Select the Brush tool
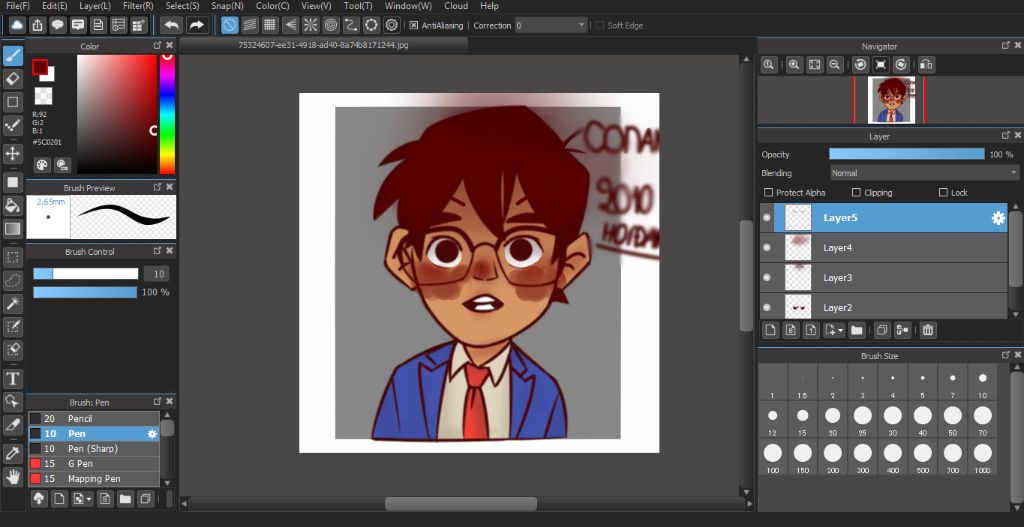 pyautogui.click(x=12, y=56)
